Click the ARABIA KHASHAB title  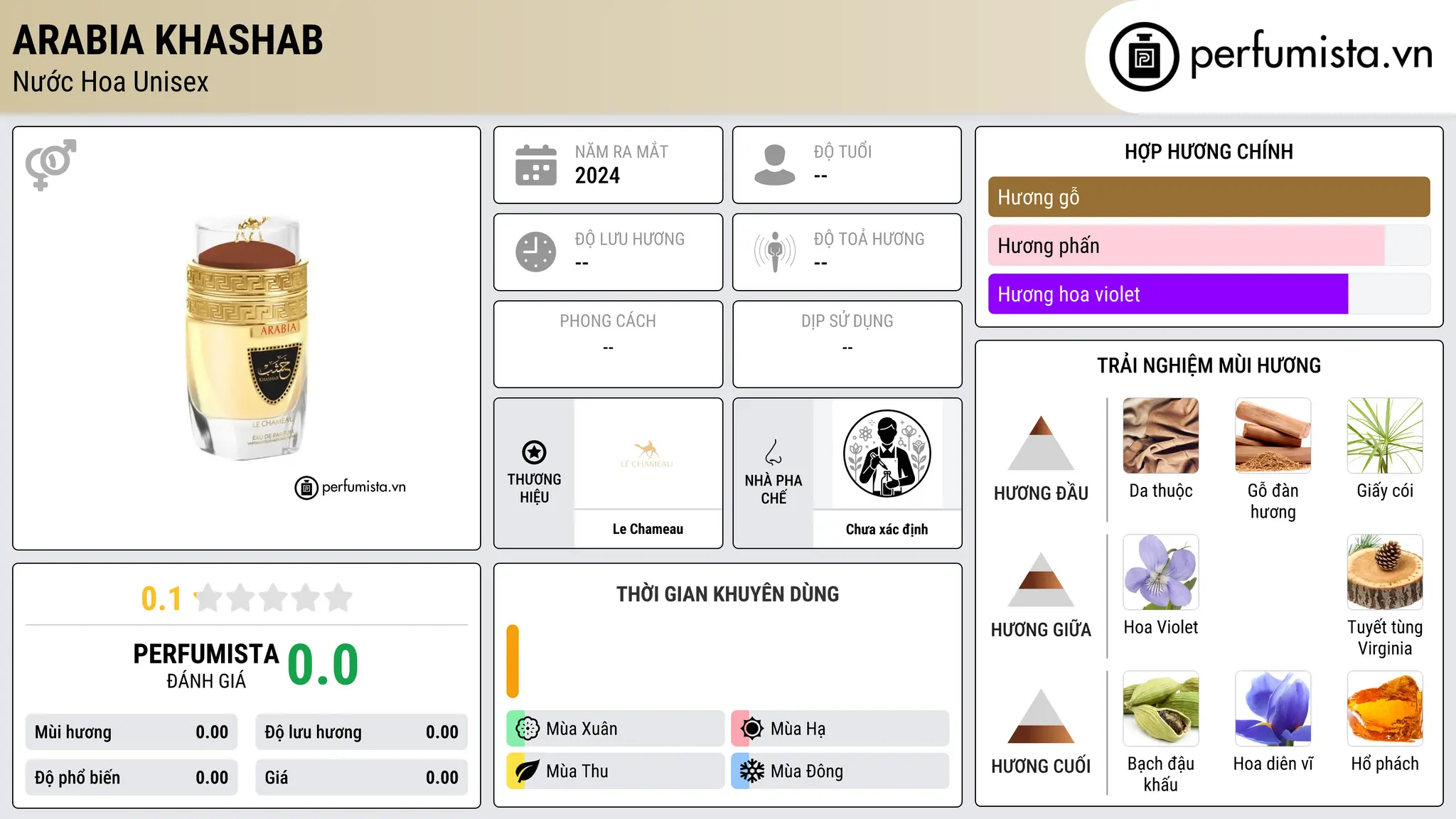(168, 40)
